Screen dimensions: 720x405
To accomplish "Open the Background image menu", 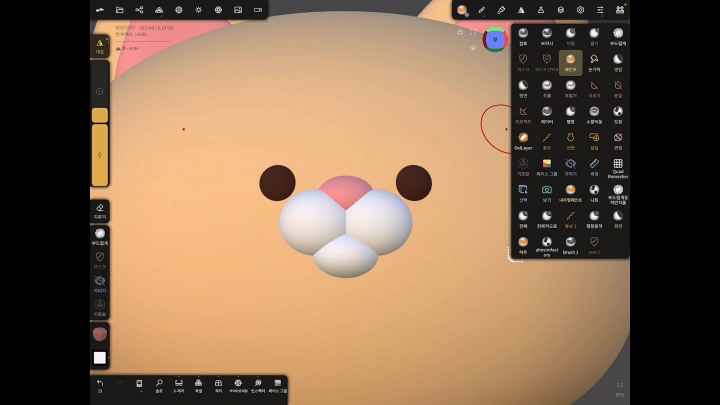I will pos(238,10).
